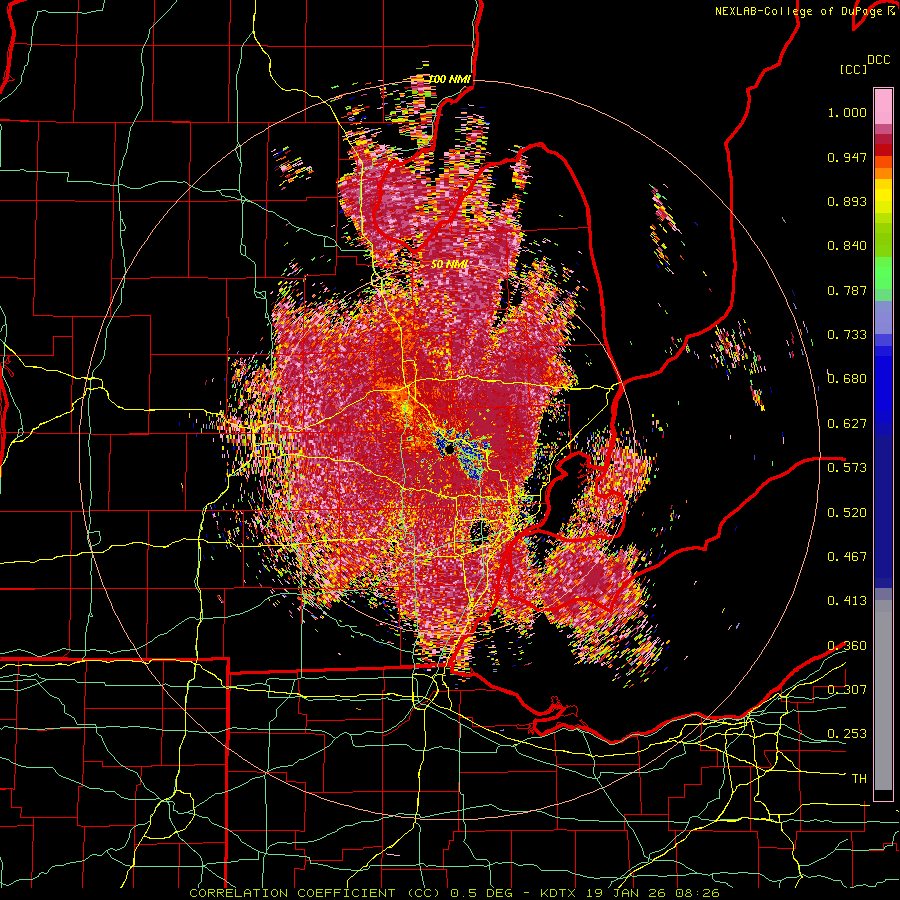This screenshot has height=900, width=900.
Task: Click the black radar site dot at the center
Action: pyautogui.click(x=448, y=449)
